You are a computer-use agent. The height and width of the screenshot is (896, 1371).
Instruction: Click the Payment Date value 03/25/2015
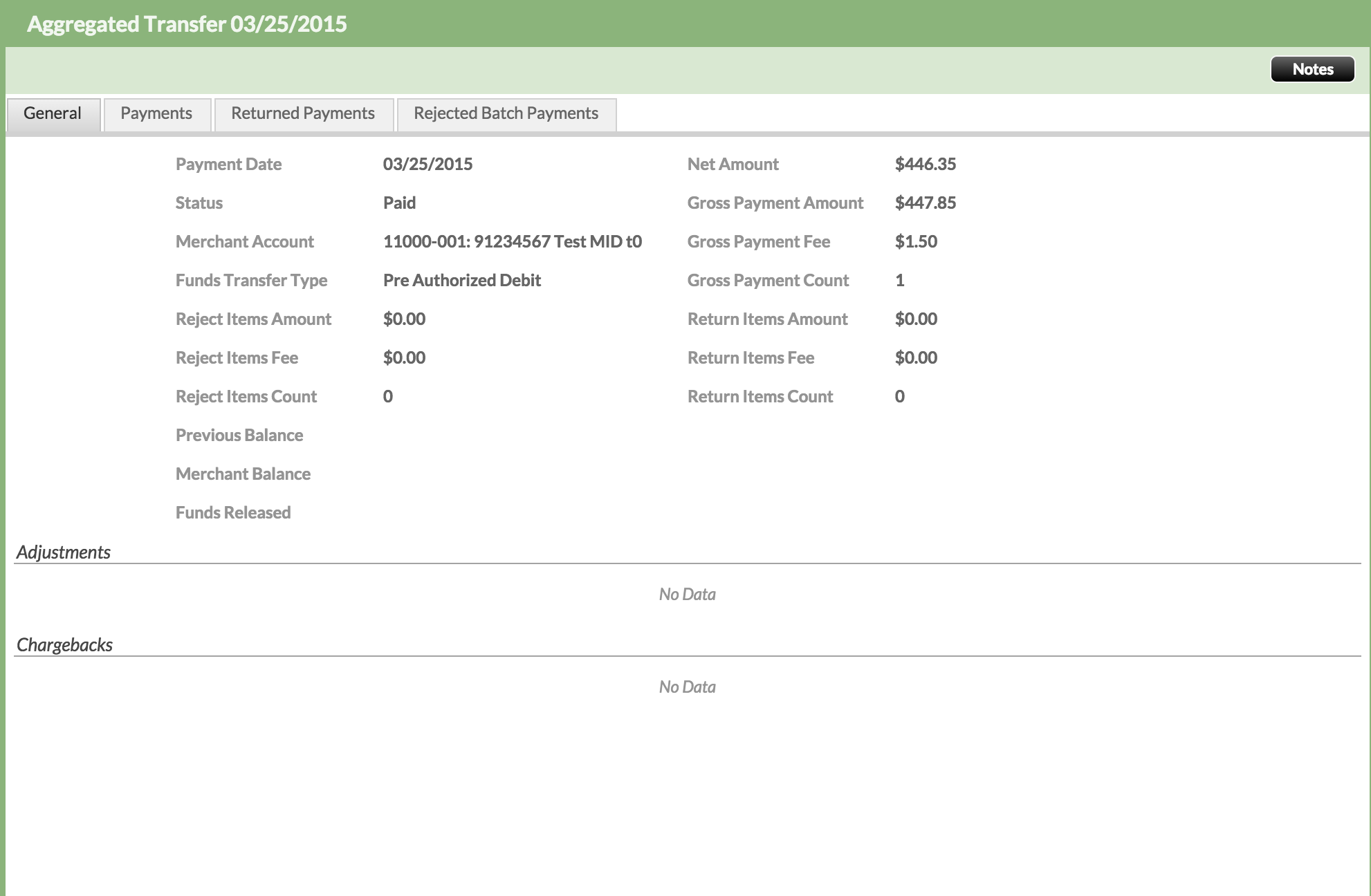coord(427,165)
